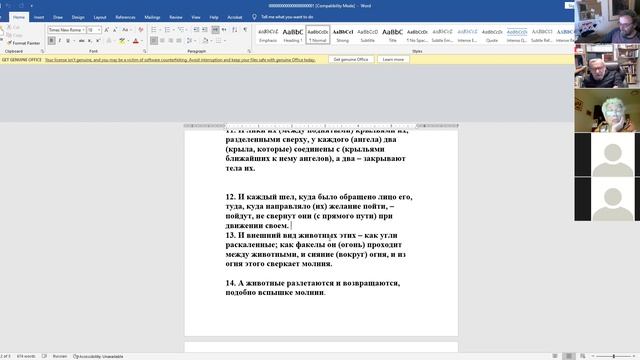Open font color dropdown arrow
640x360 pixels.
coord(142,40)
